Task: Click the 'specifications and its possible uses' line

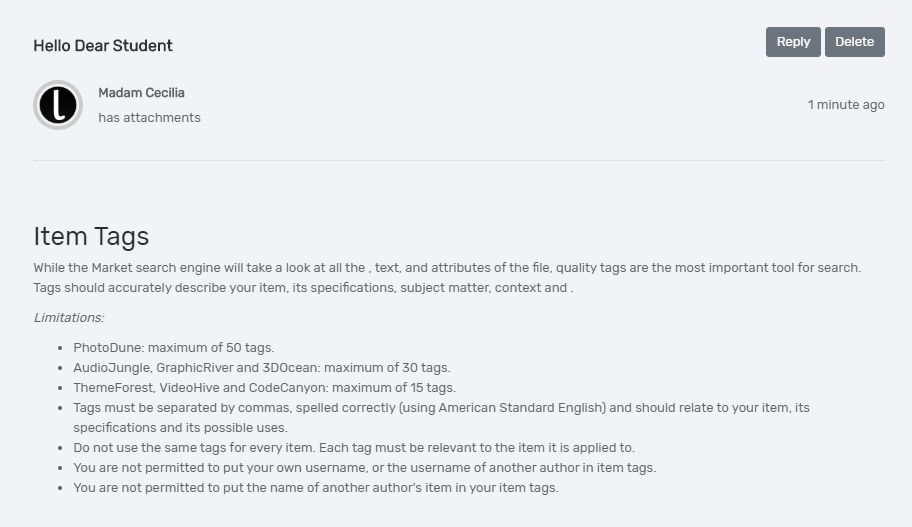Action: click(180, 428)
